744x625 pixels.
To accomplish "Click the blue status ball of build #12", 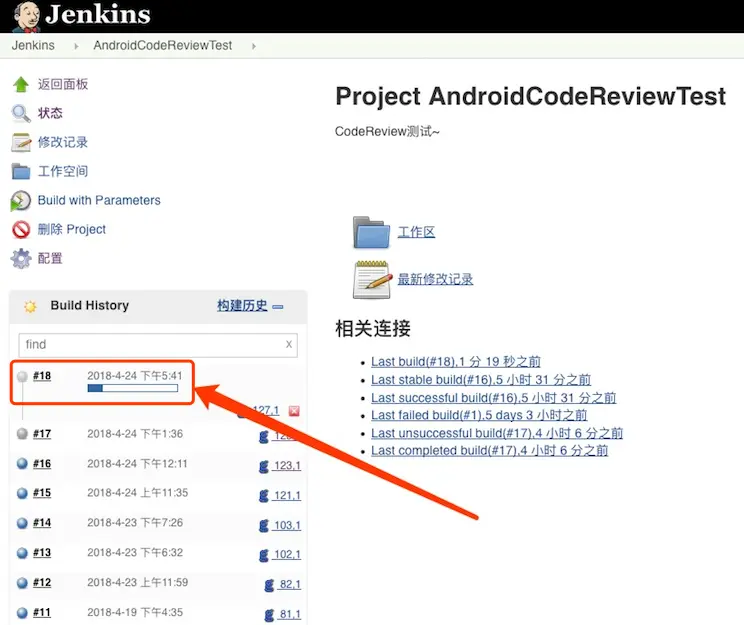I will pyautogui.click(x=22, y=583).
